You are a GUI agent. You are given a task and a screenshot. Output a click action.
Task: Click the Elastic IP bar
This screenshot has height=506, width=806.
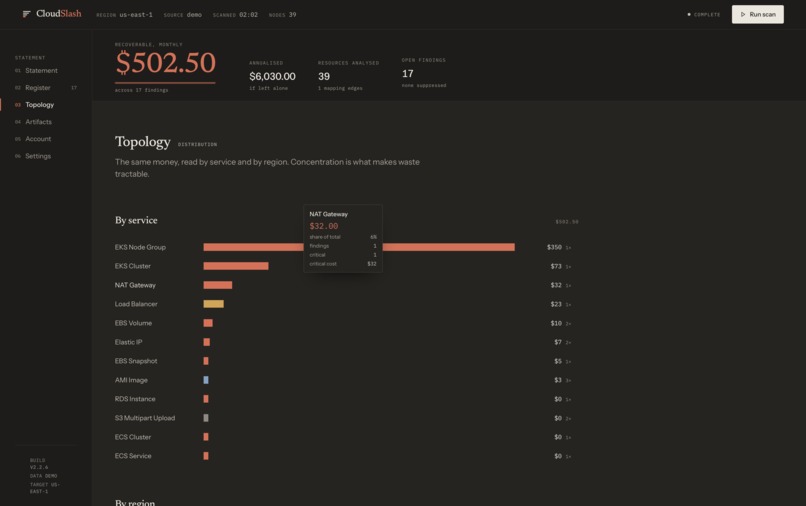(x=207, y=342)
